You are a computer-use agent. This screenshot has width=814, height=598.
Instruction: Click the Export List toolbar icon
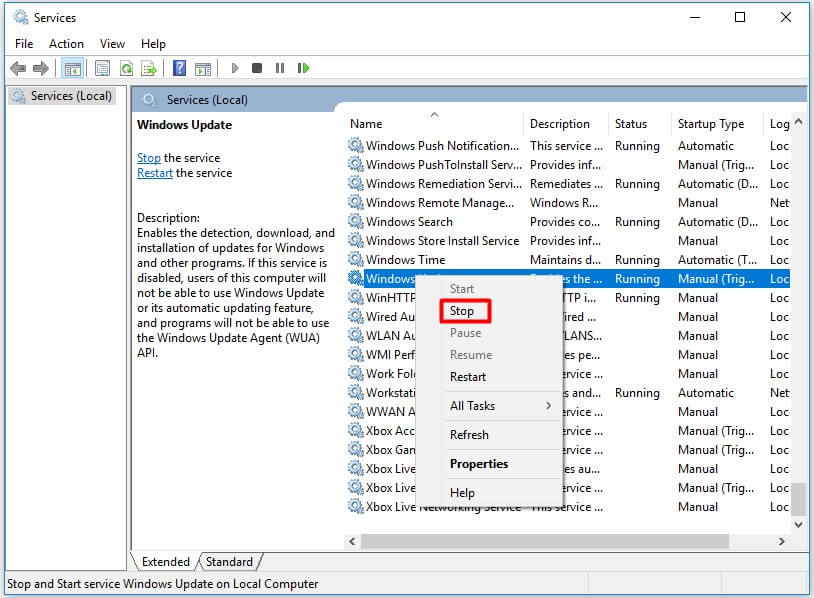149,68
